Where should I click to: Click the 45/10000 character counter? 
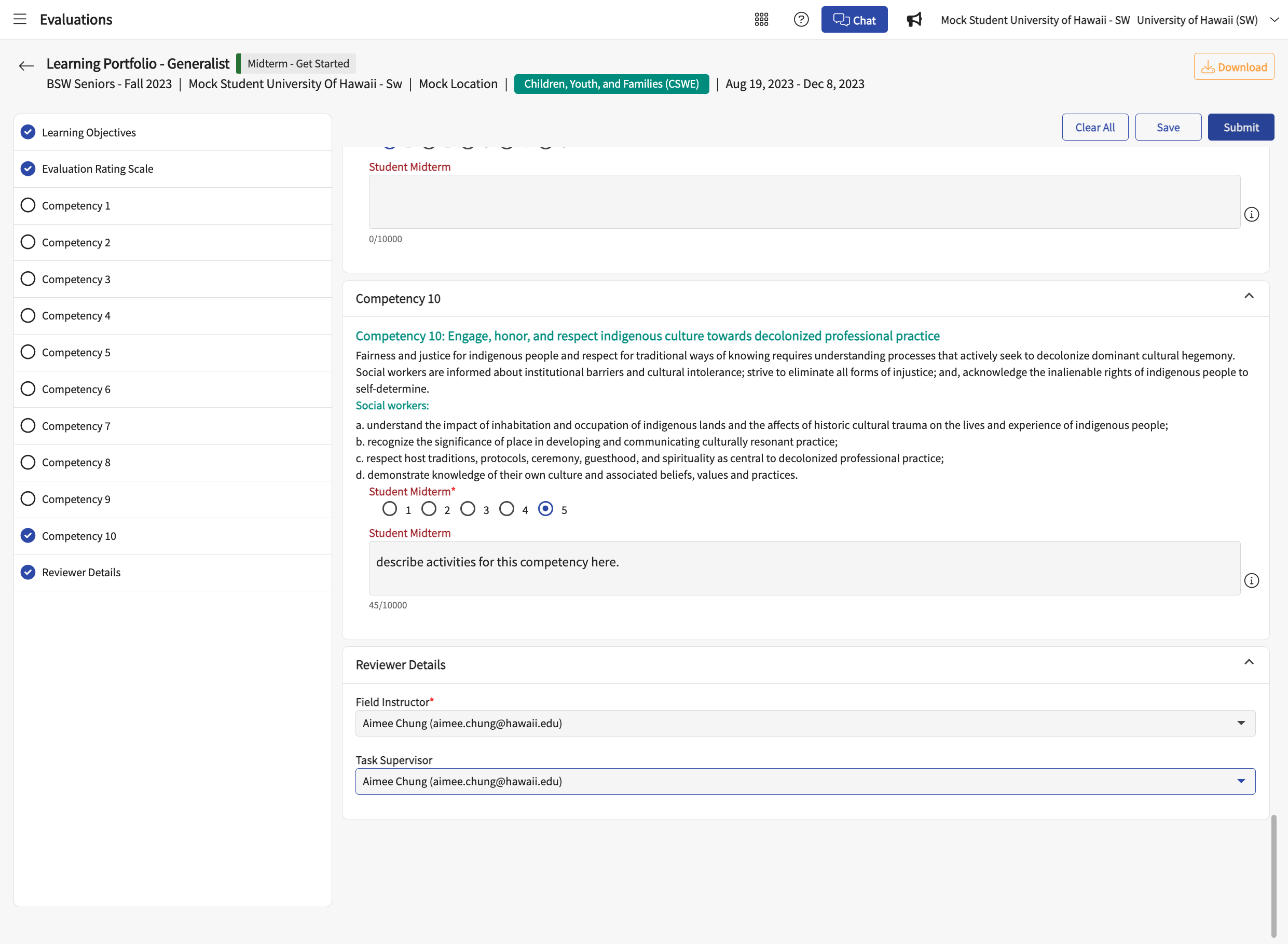388,605
